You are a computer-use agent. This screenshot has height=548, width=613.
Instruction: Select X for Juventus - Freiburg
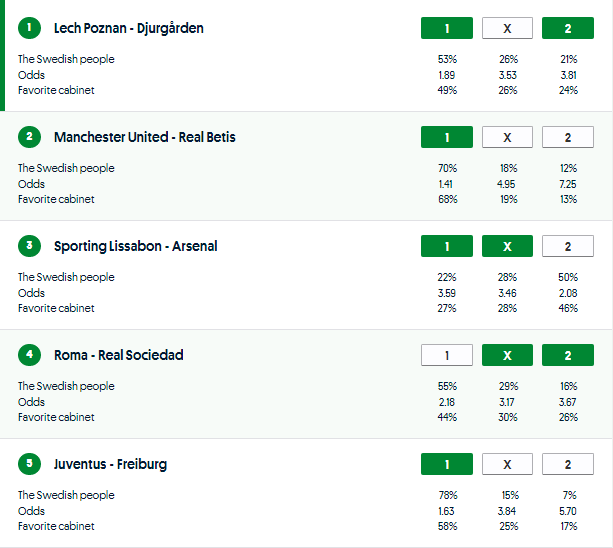pyautogui.click(x=507, y=464)
